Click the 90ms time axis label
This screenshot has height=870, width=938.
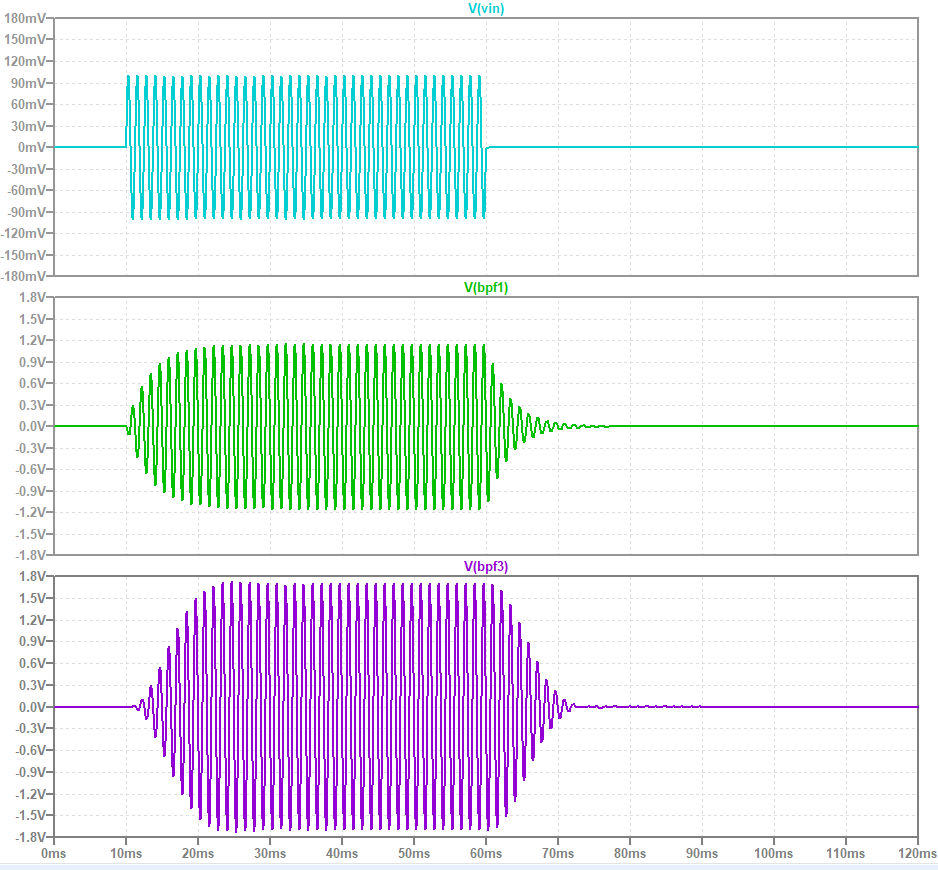(702, 854)
